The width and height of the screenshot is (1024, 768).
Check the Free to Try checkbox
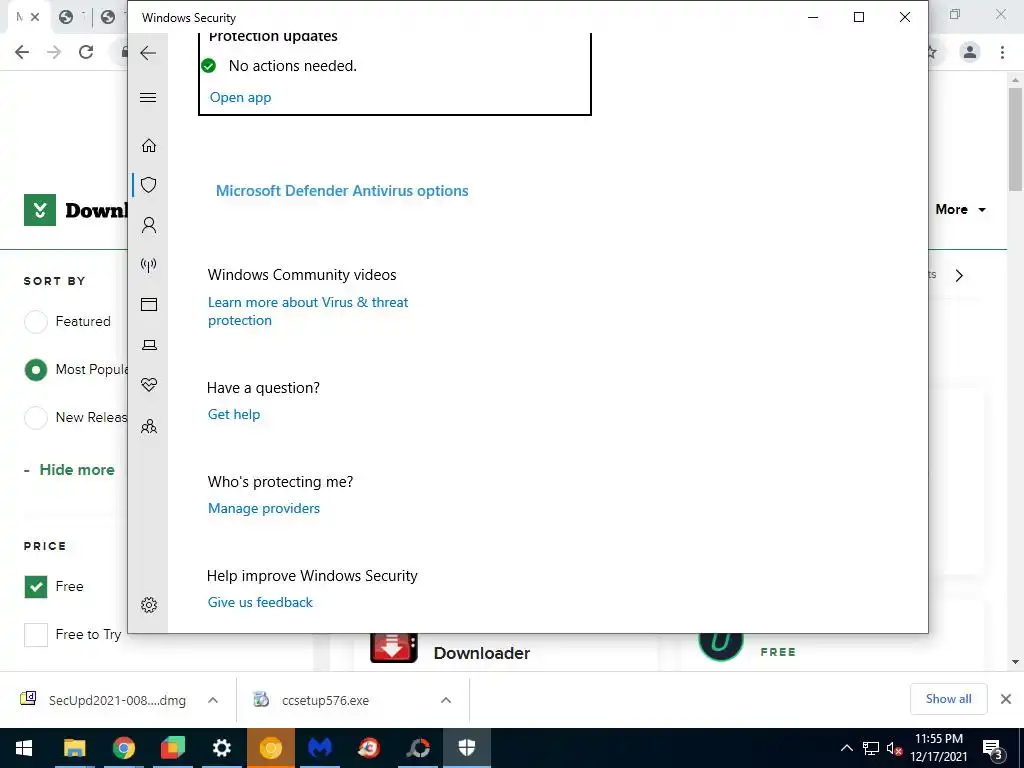tap(36, 635)
